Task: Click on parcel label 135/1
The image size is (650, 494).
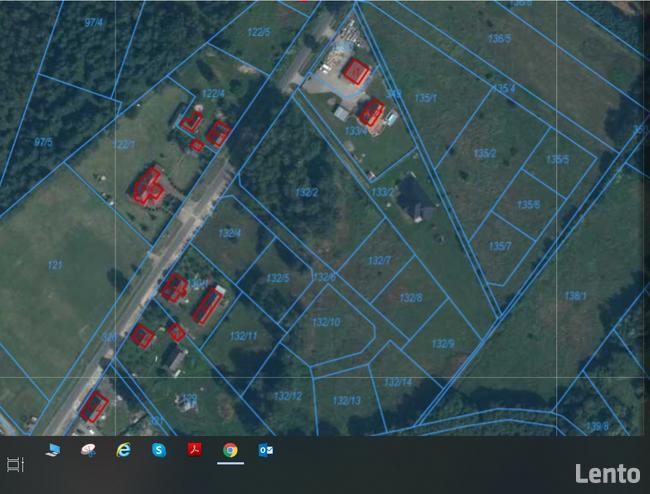Action: (x=426, y=98)
